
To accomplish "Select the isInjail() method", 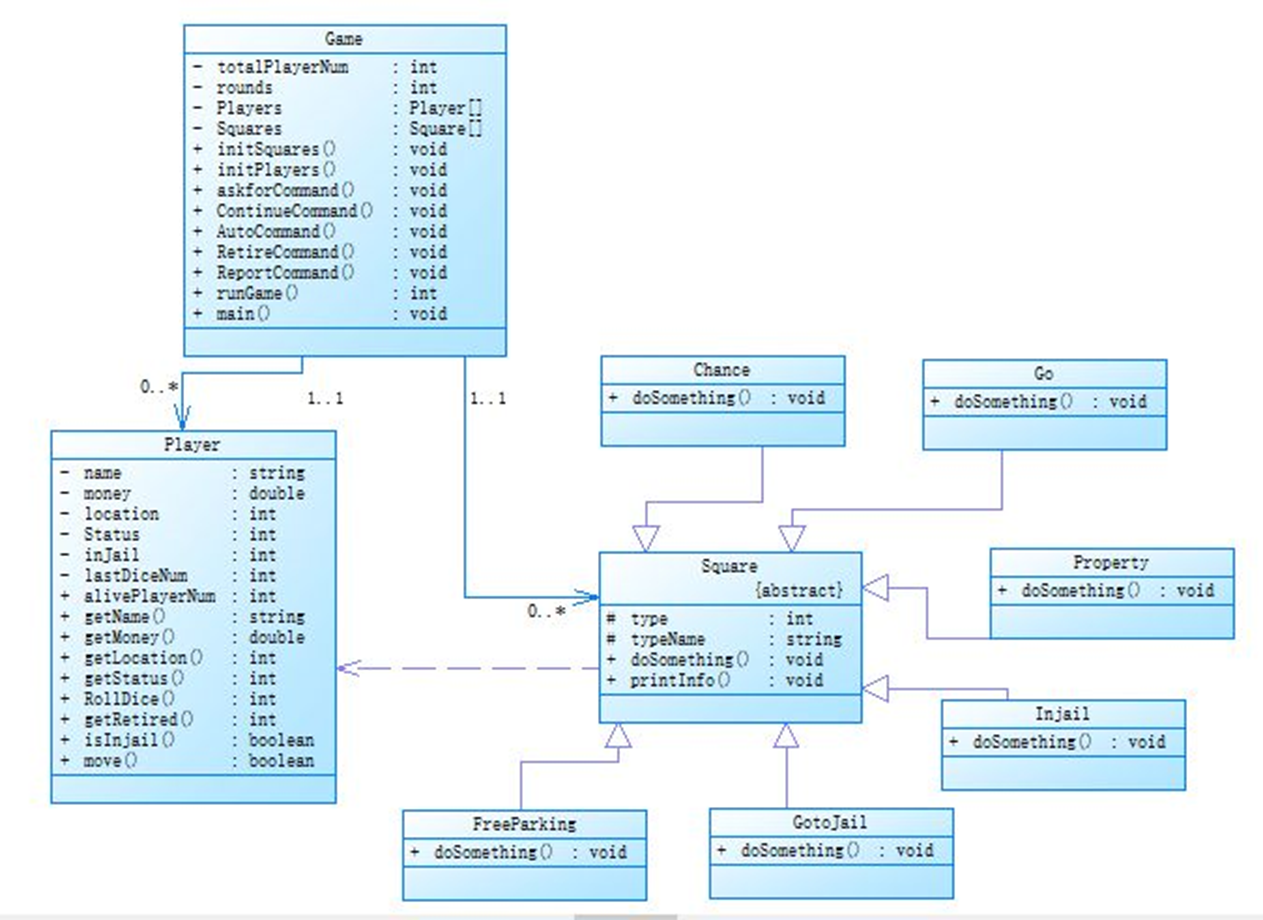I will click(x=130, y=740).
